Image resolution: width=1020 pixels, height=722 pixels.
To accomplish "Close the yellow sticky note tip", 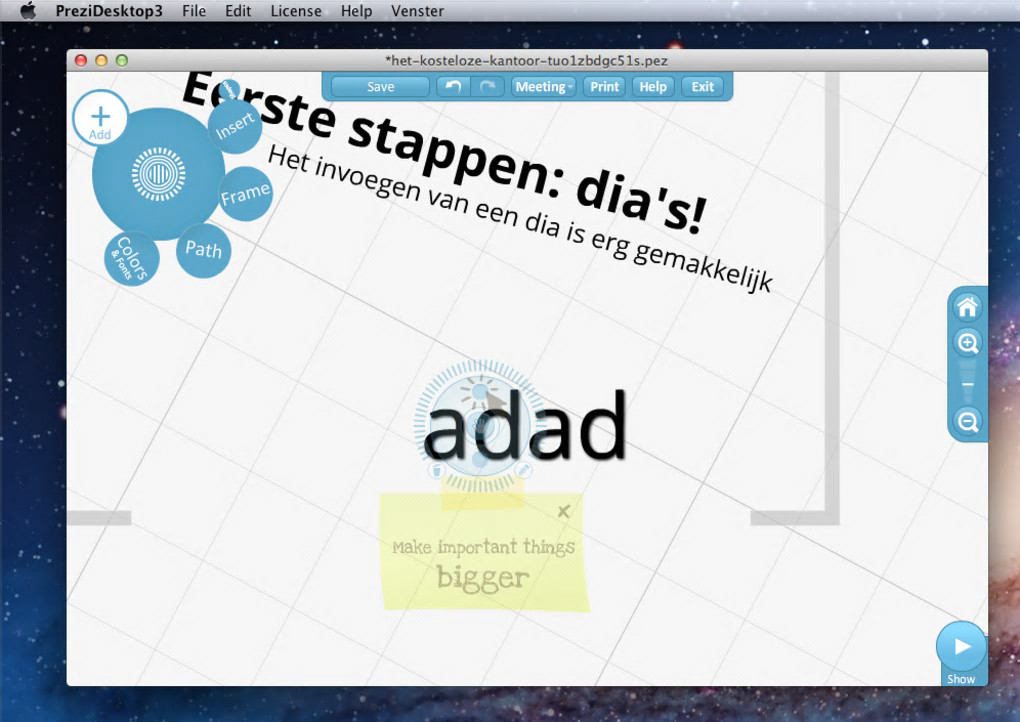I will pyautogui.click(x=563, y=511).
